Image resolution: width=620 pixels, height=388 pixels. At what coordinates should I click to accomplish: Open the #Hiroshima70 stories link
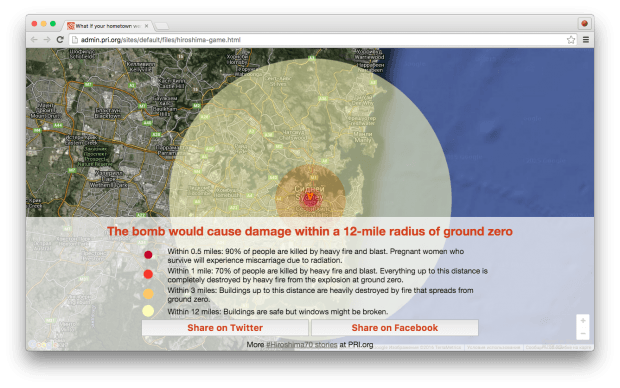pyautogui.click(x=302, y=344)
